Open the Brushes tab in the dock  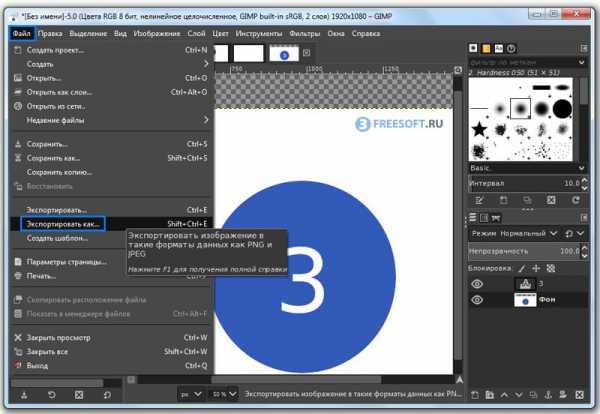tap(473, 48)
